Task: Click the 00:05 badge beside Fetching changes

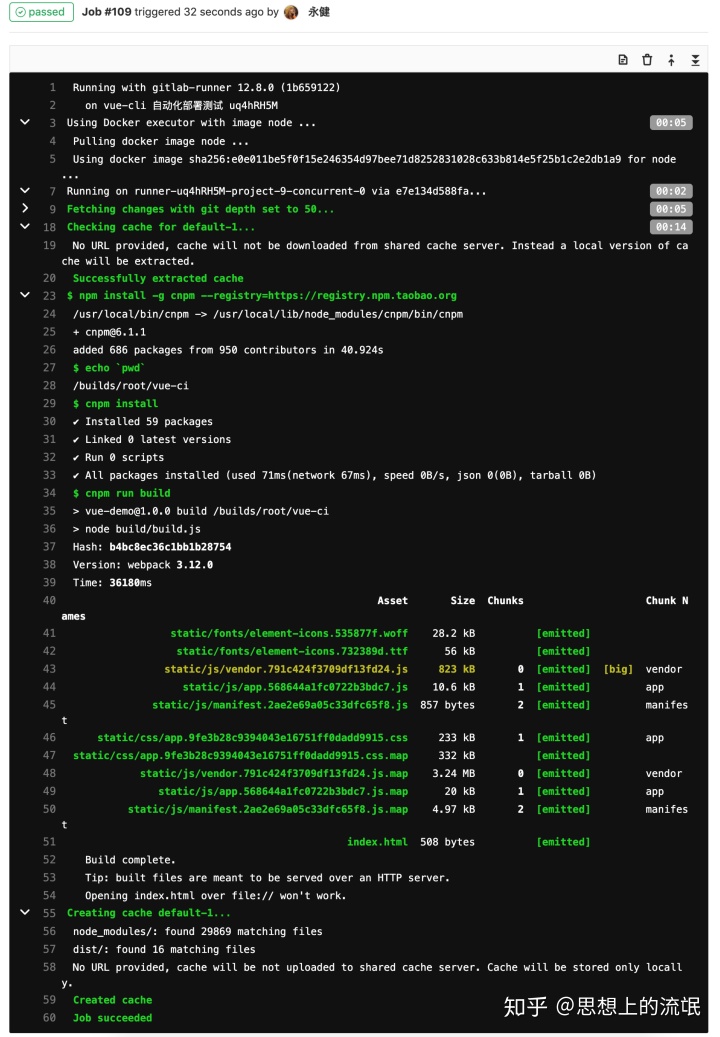Action: (671, 209)
